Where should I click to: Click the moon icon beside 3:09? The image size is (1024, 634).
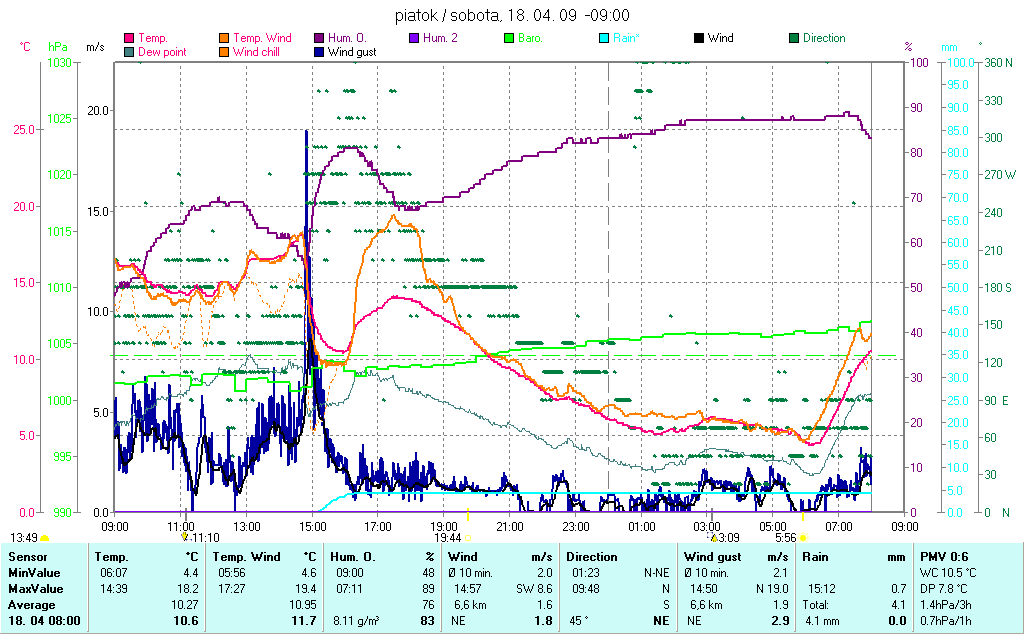point(713,537)
